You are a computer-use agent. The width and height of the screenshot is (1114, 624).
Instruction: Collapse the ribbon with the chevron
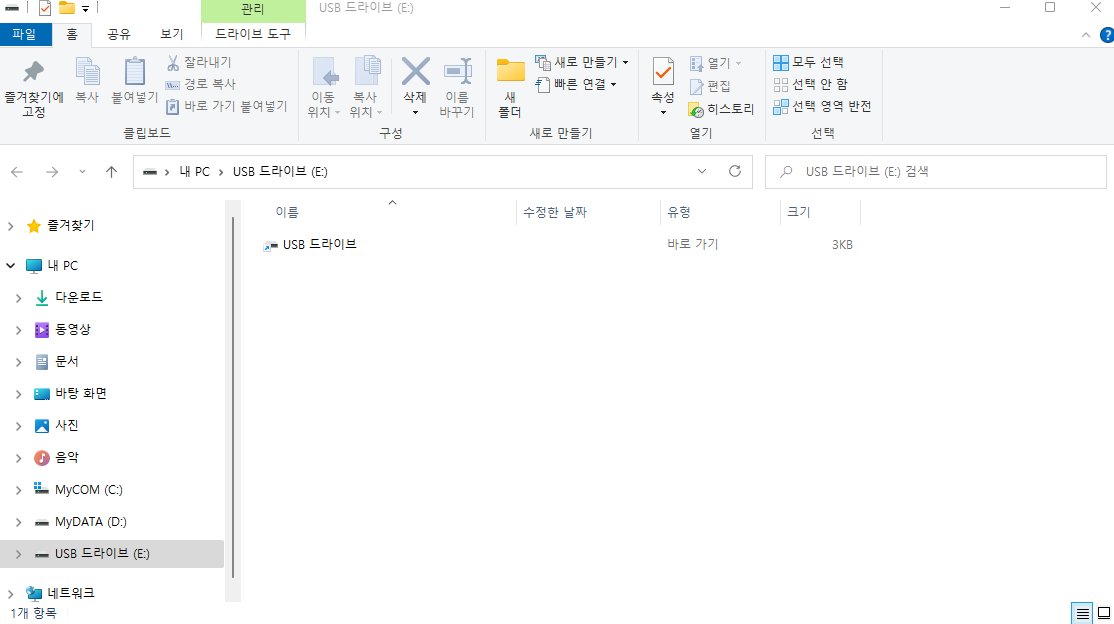pyautogui.click(x=1086, y=35)
